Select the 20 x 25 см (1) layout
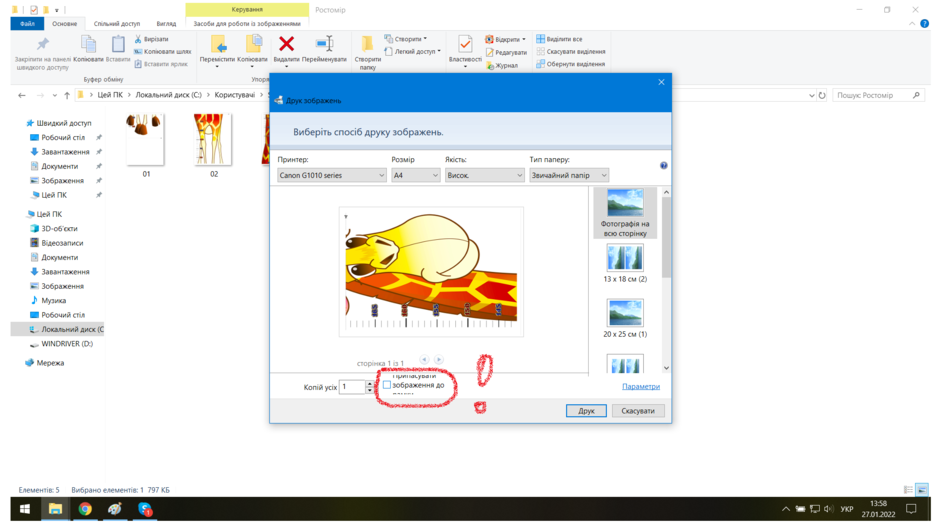Screen dimensions: 940x529 point(625,318)
